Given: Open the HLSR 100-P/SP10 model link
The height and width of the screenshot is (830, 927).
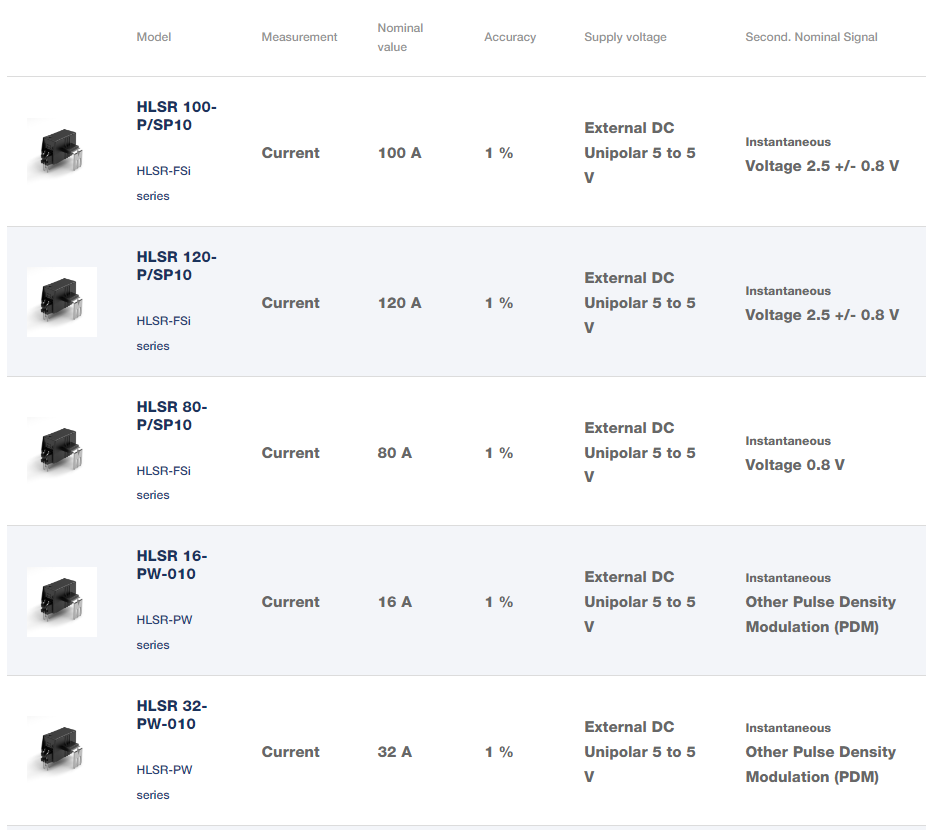Looking at the screenshot, I should point(176,116).
